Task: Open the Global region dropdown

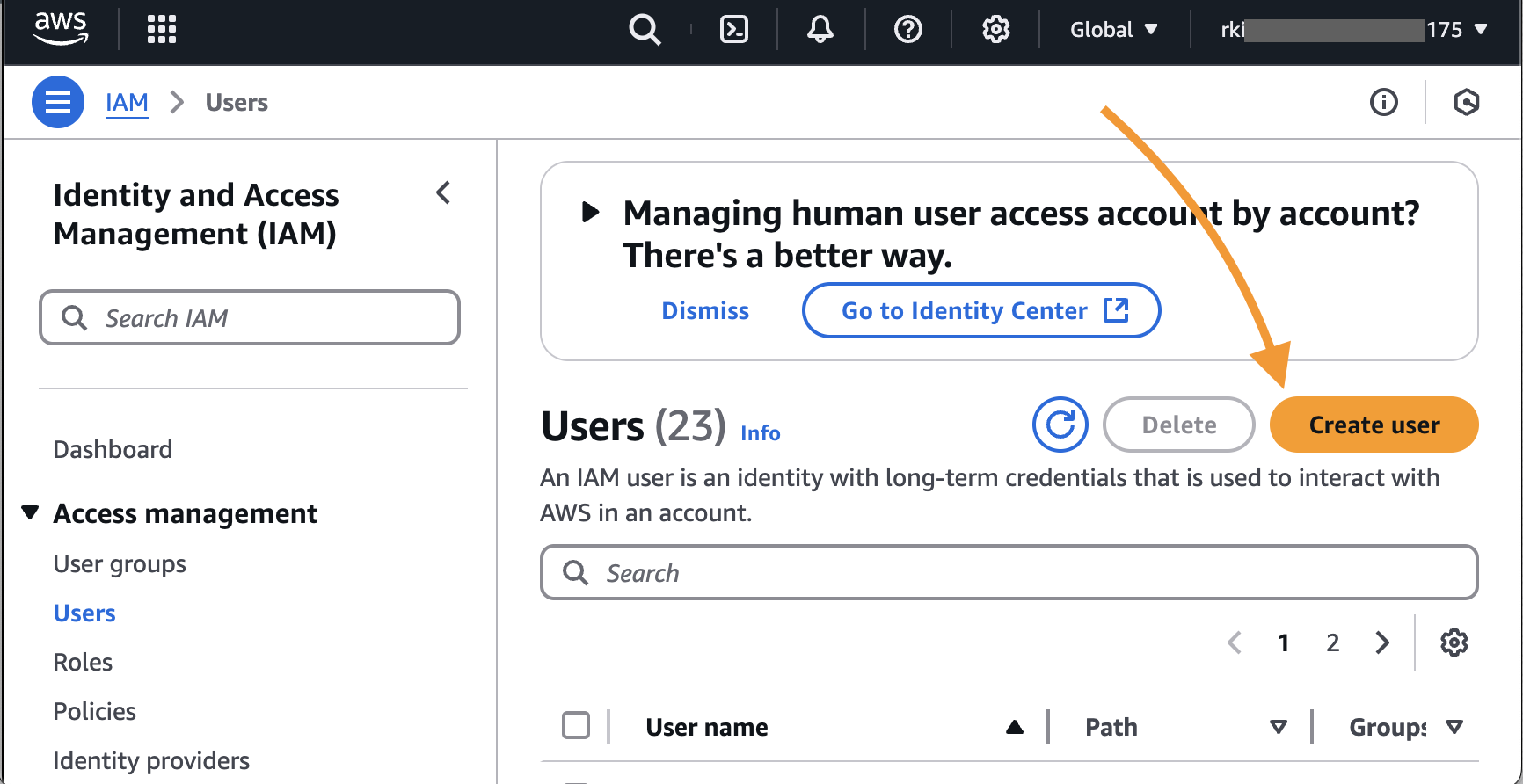Action: (x=1113, y=30)
